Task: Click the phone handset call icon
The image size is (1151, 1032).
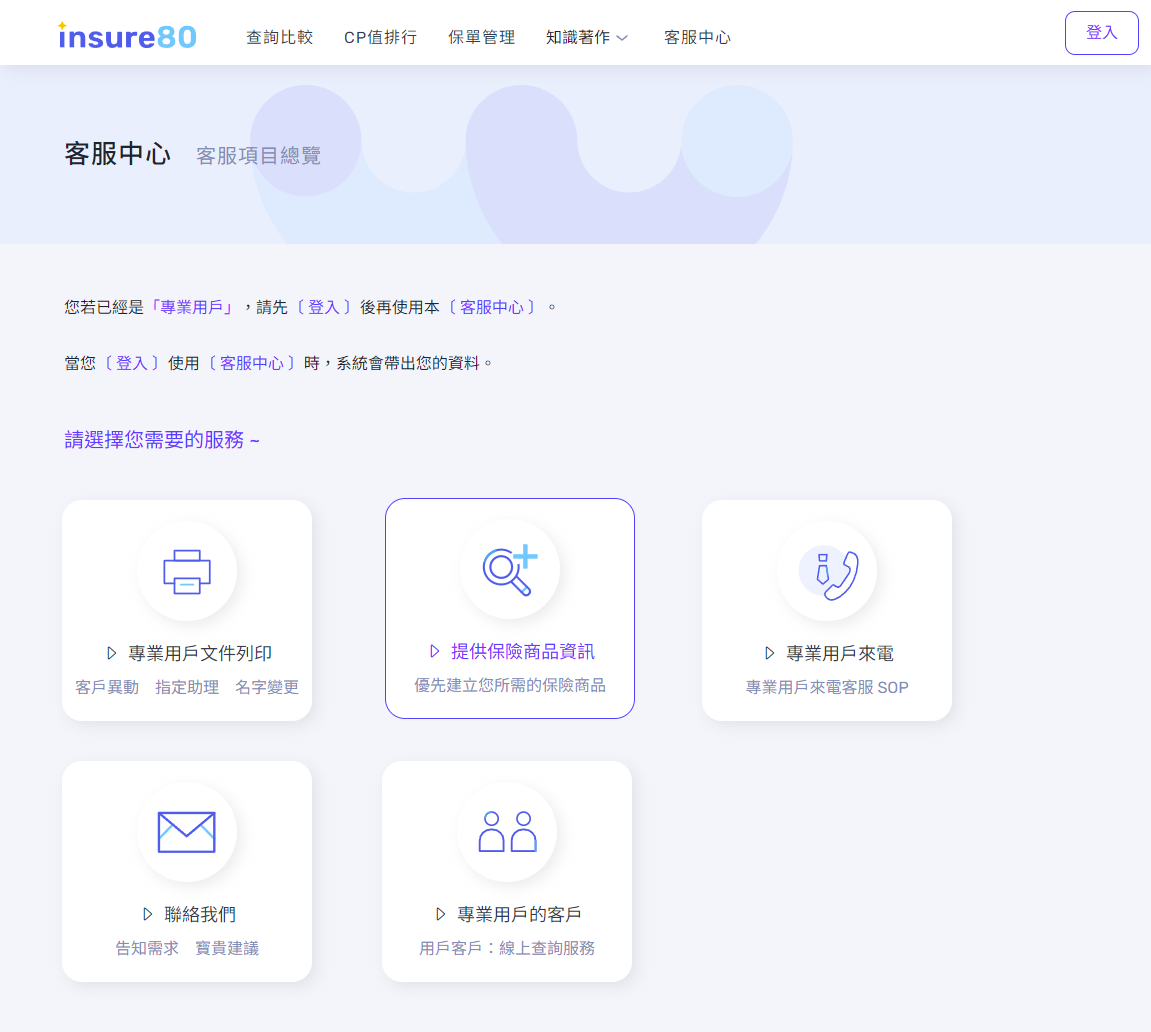Action: tap(827, 572)
